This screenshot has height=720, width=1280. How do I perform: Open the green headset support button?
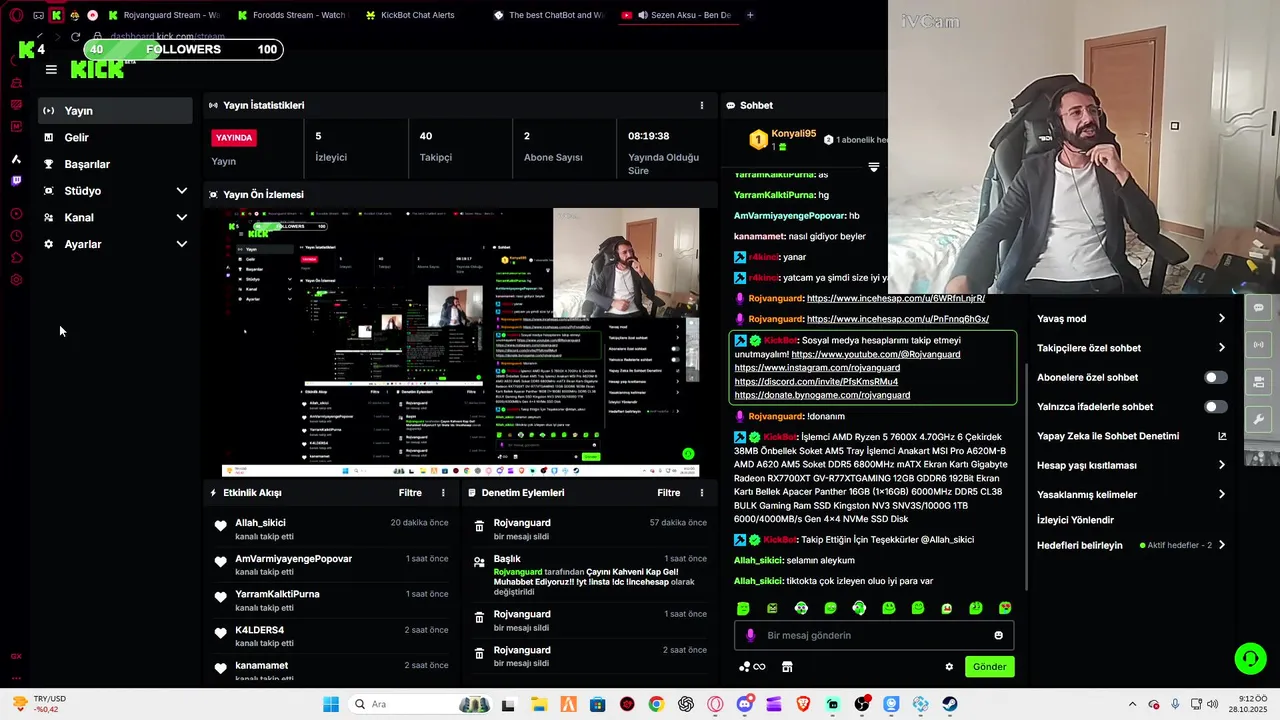[1250, 658]
